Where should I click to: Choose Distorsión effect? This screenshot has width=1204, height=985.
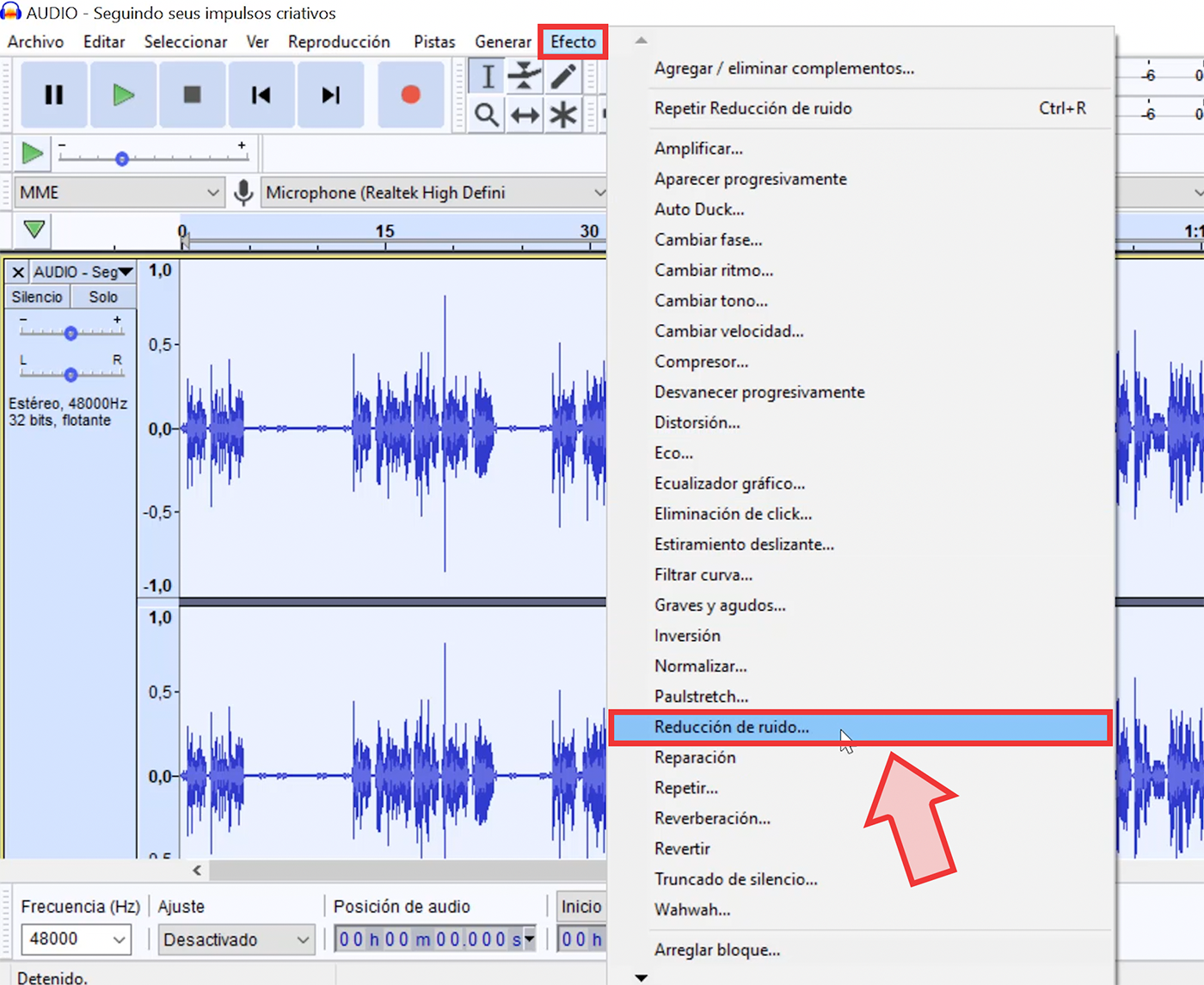(x=860, y=422)
